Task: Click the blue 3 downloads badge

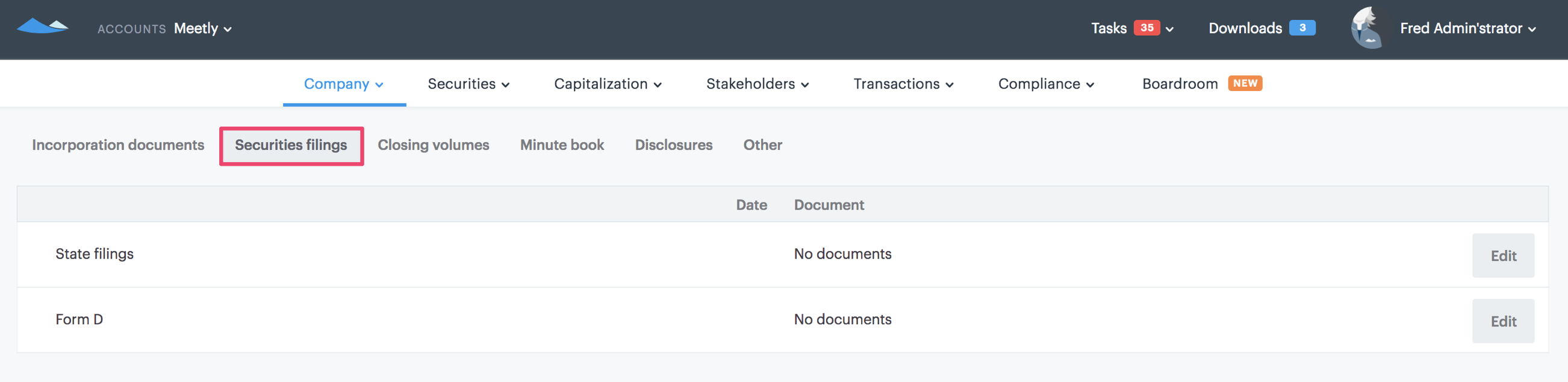Action: (x=1302, y=28)
